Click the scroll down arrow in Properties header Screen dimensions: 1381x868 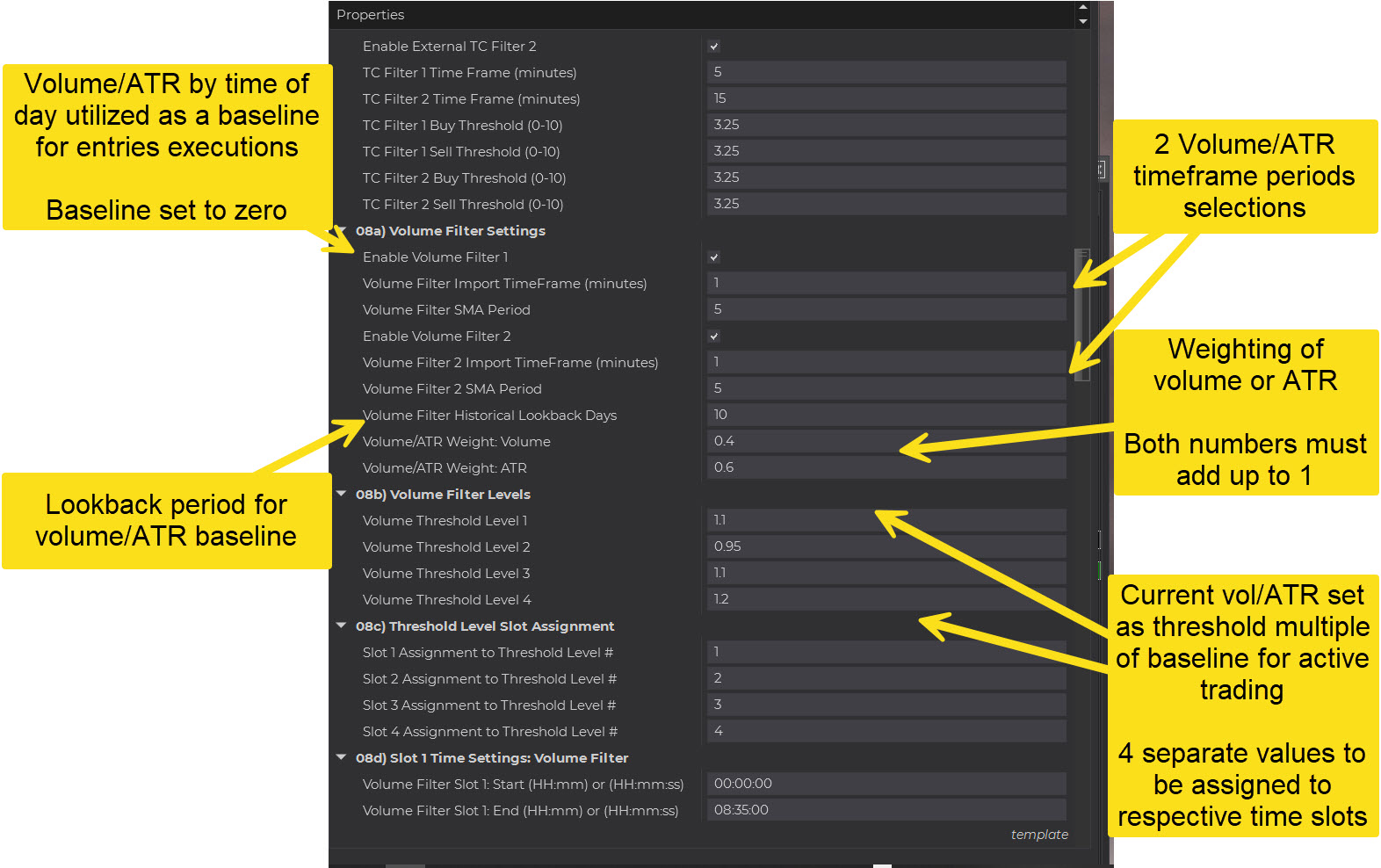click(x=1082, y=21)
